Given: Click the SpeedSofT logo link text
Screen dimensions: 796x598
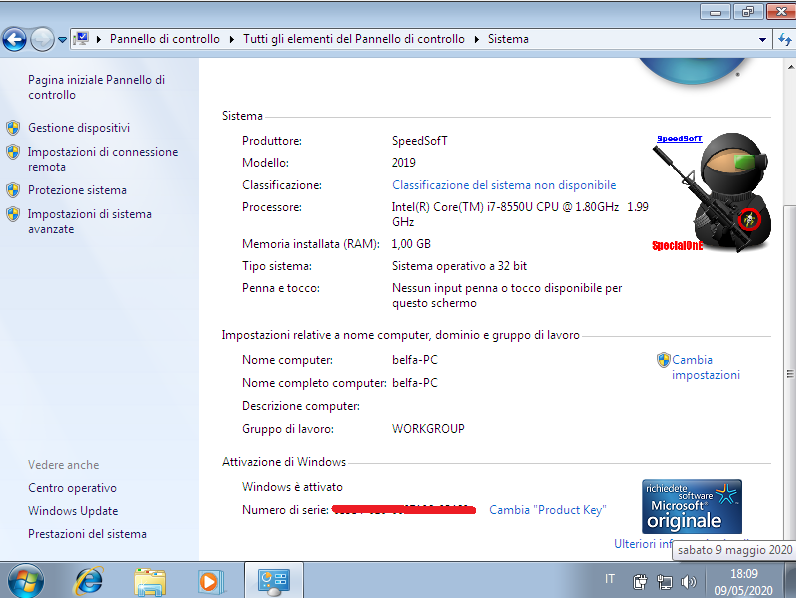Looking at the screenshot, I should [x=680, y=139].
